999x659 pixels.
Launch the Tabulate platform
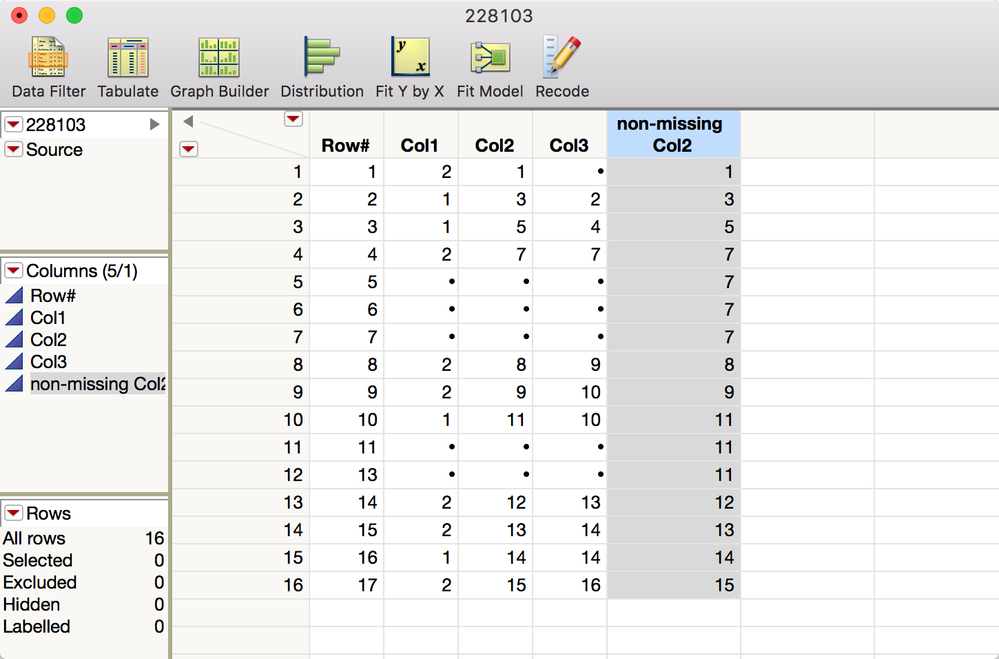[x=128, y=68]
